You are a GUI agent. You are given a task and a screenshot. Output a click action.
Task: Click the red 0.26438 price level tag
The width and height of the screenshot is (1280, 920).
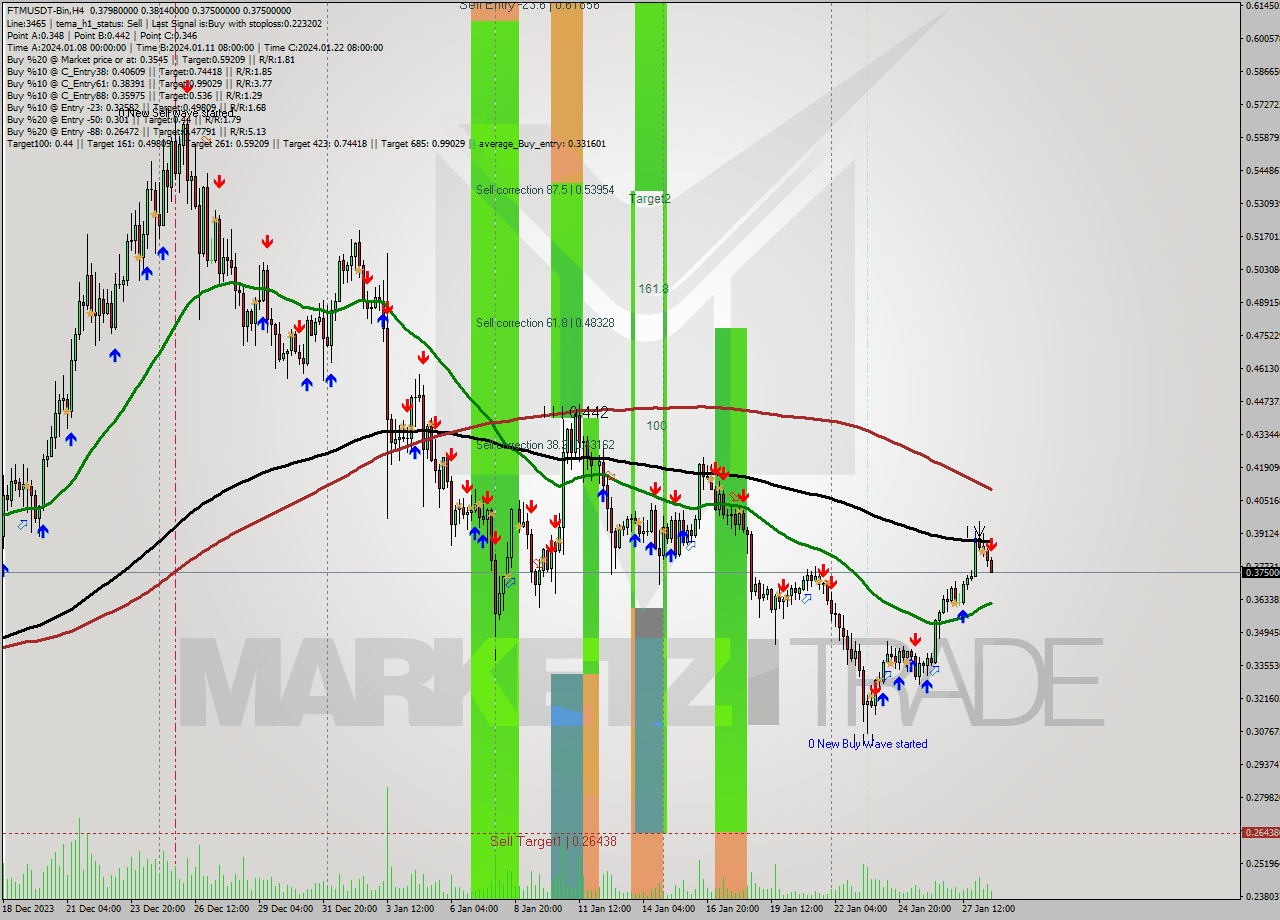[1260, 832]
